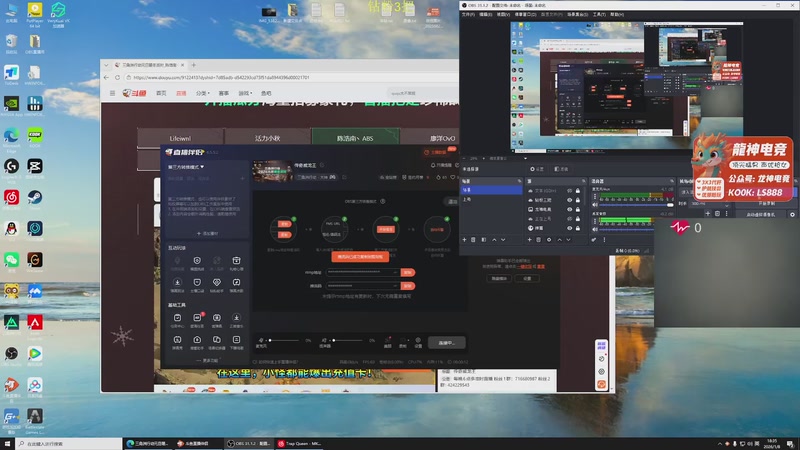This screenshot has height=450, width=800.
Task: Open scene filters icon below OBS scenes list
Action: pos(483,239)
